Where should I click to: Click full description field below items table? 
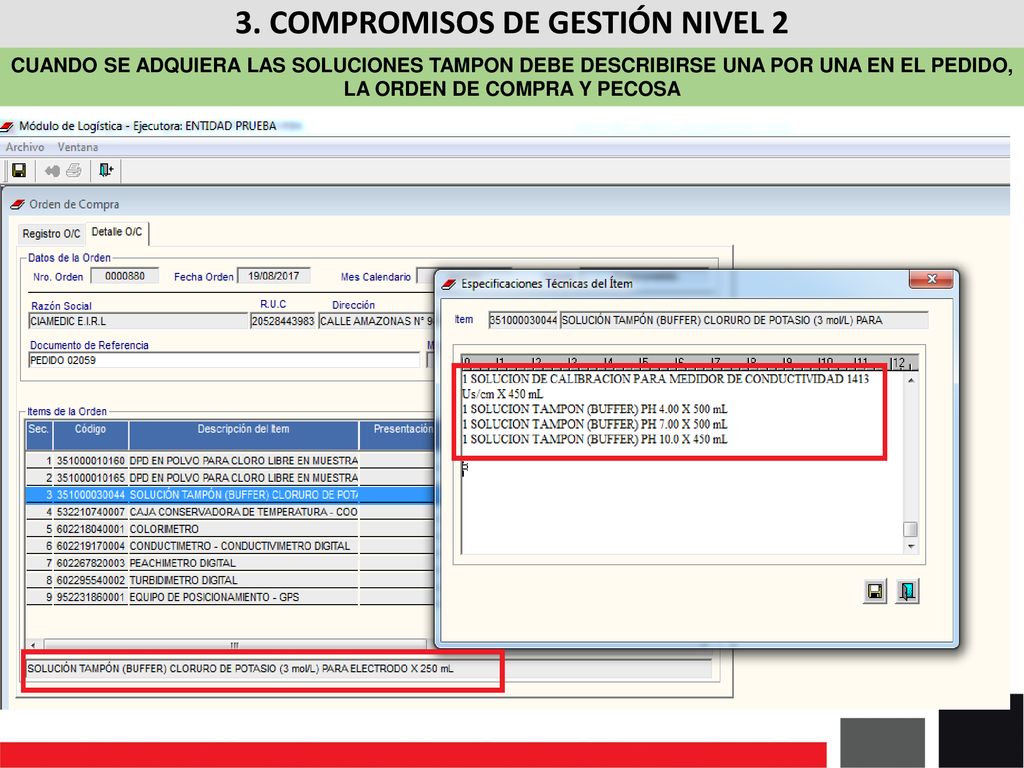pos(369,669)
